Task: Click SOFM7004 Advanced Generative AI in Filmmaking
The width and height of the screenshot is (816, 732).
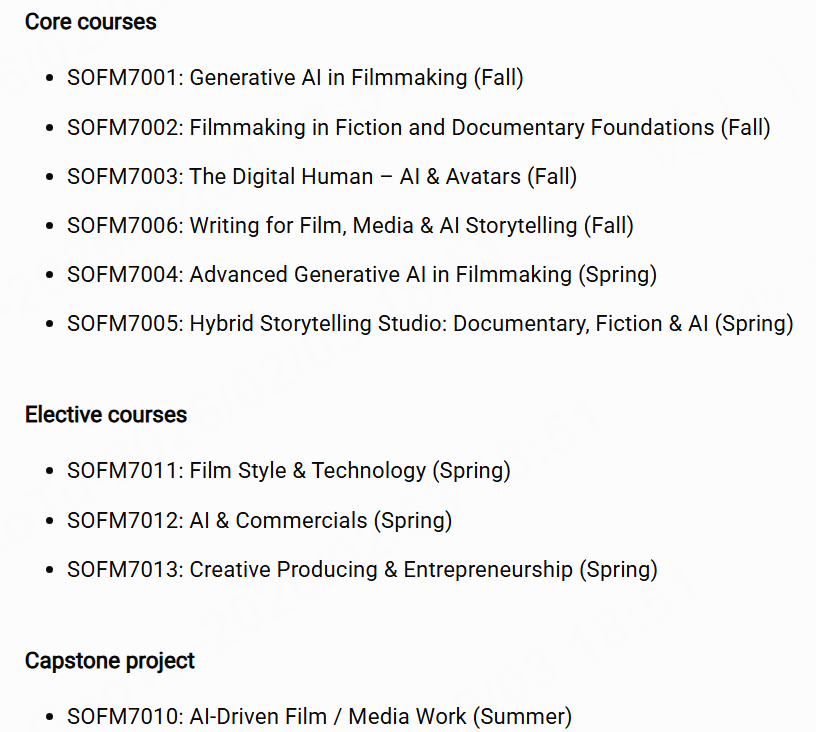Action: coord(361,275)
